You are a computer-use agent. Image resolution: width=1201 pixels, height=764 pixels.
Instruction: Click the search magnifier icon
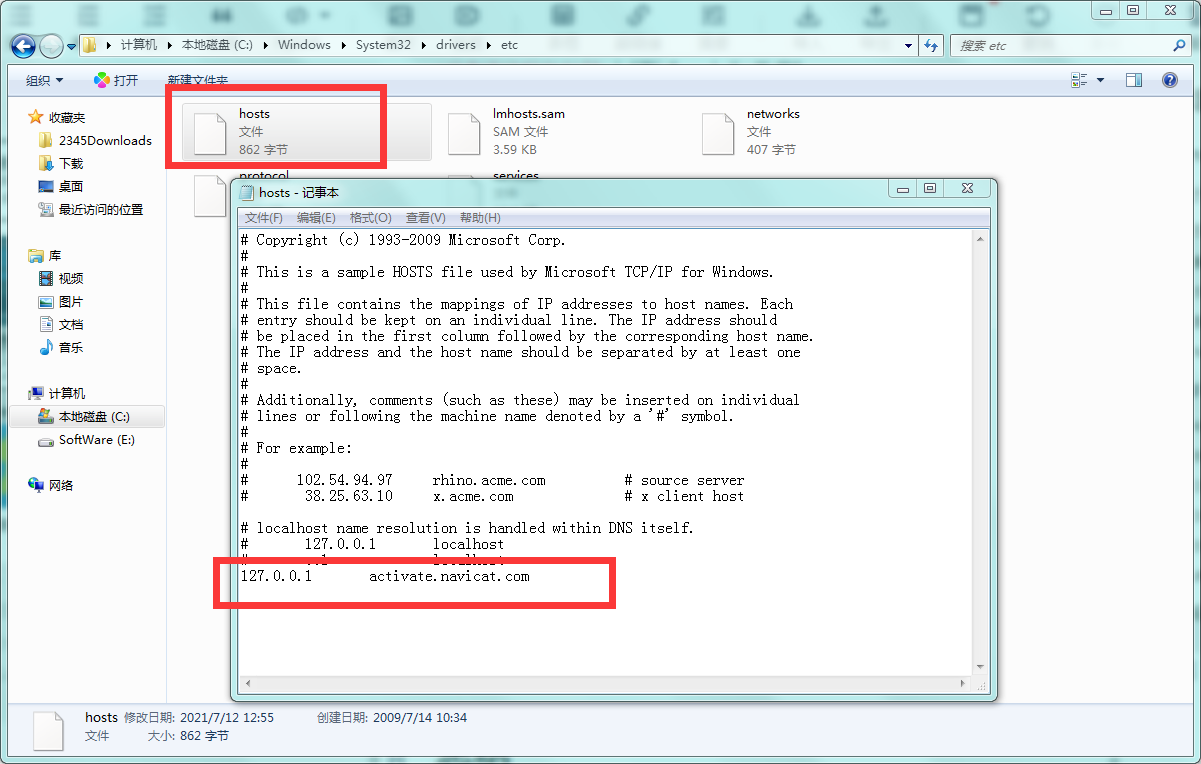[x=1179, y=45]
